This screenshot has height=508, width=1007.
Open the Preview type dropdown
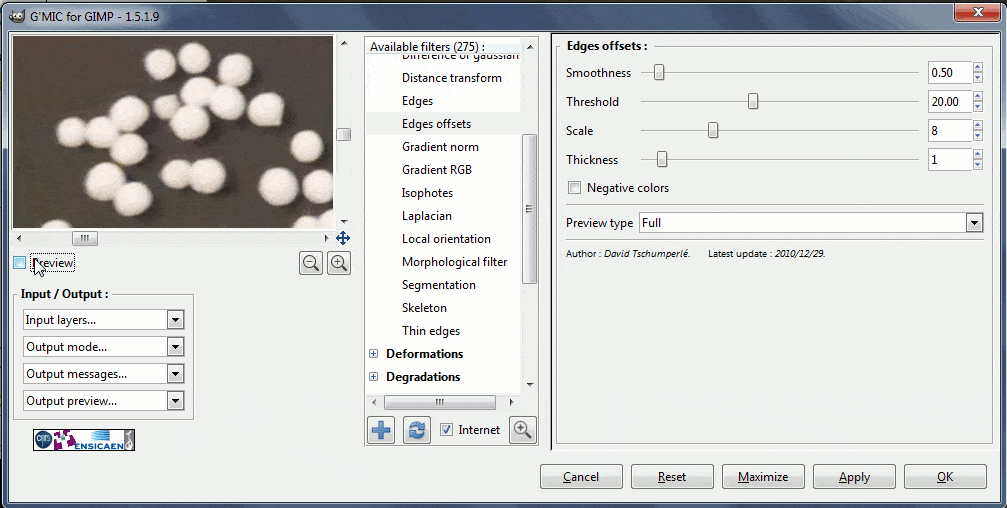coord(811,223)
